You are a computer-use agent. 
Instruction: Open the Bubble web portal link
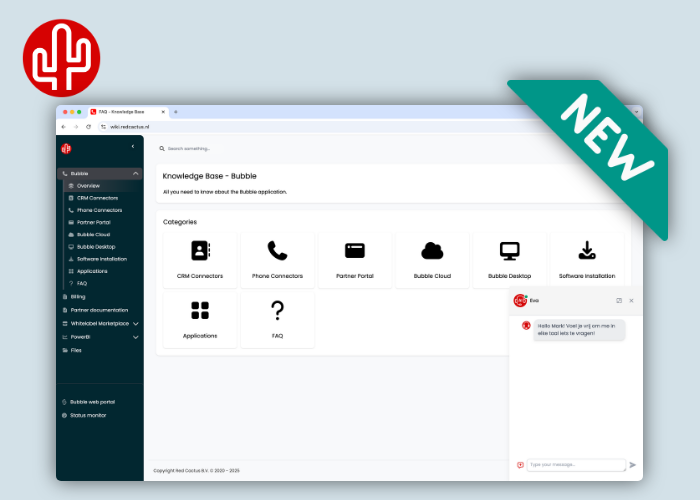pyautogui.click(x=92, y=402)
